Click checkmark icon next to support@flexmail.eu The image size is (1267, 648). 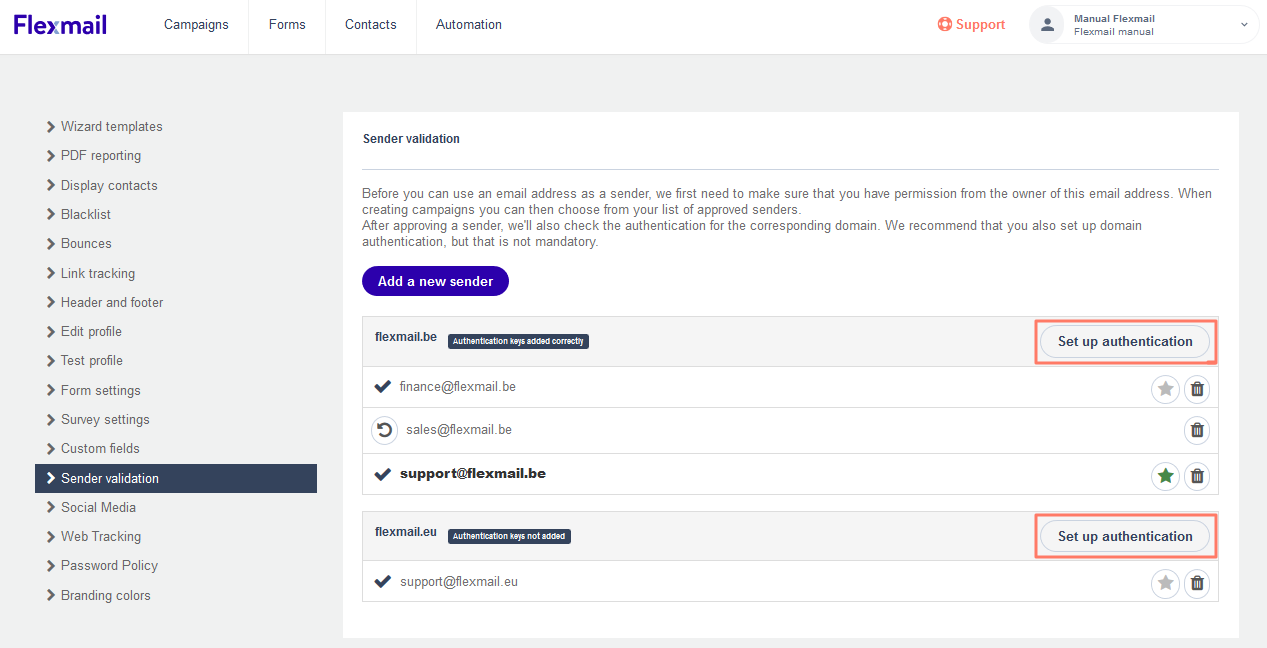pyautogui.click(x=382, y=581)
